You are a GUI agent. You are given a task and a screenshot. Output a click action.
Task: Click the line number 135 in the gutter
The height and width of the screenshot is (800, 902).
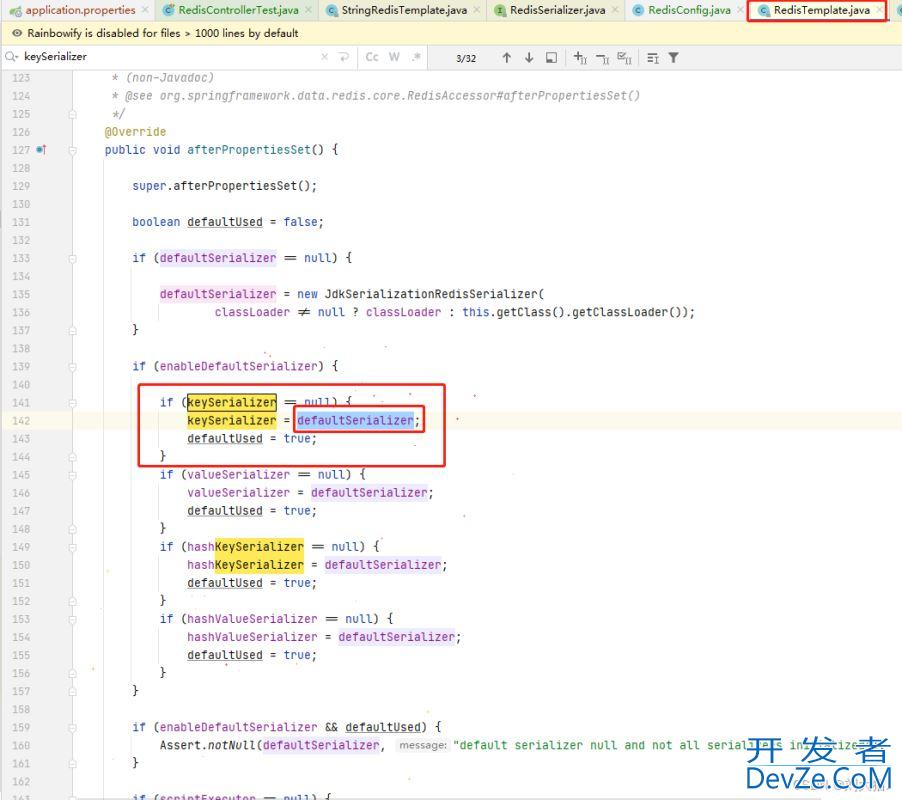21,294
